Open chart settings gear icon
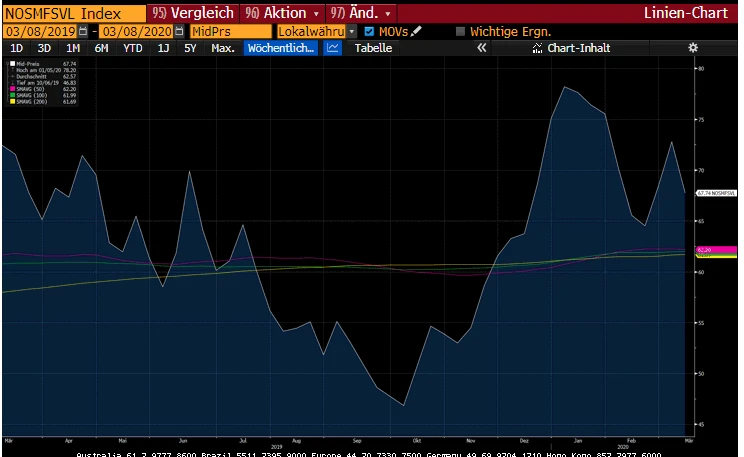The height and width of the screenshot is (457, 744). (x=693, y=48)
